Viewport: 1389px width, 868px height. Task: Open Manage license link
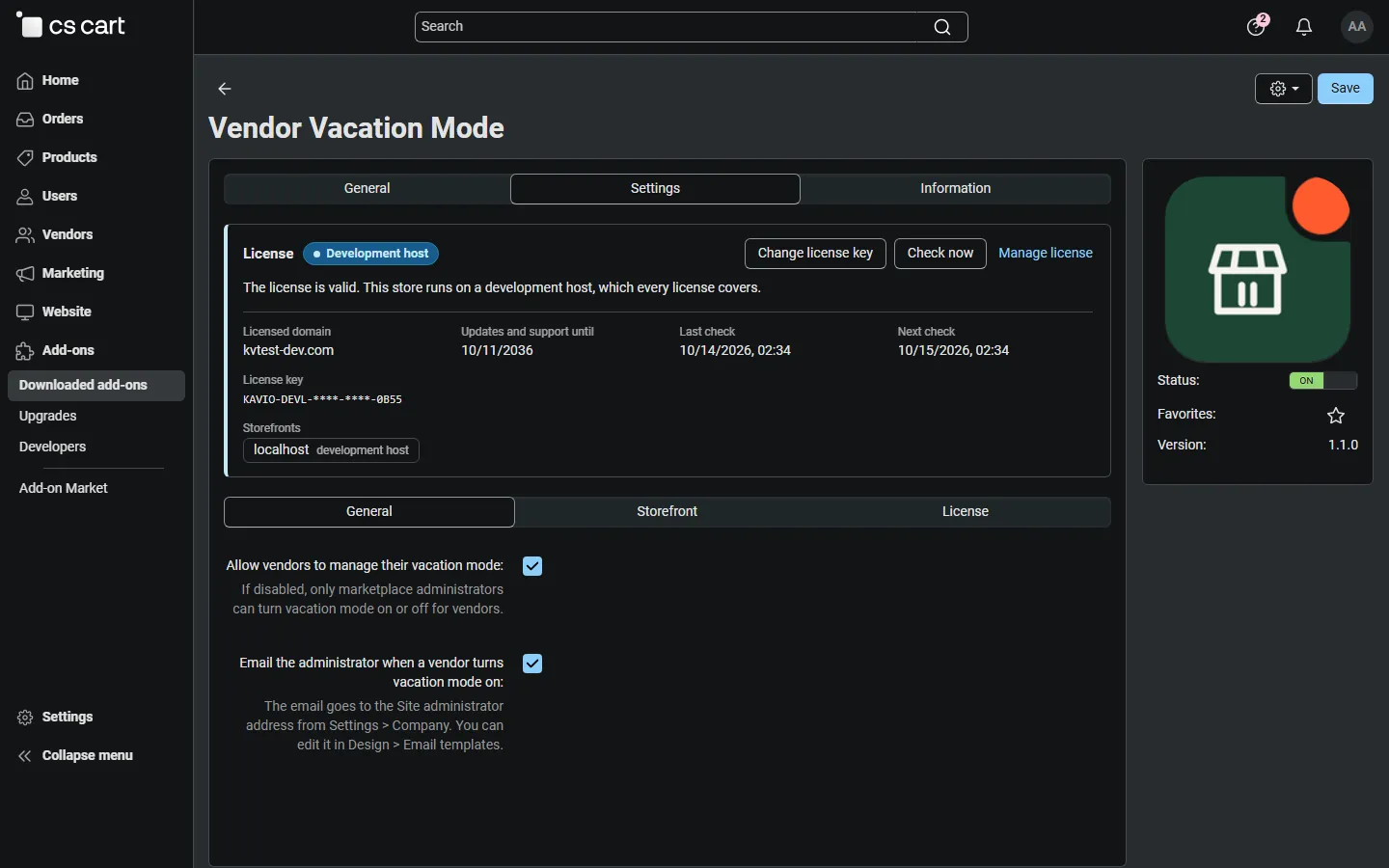[1046, 254]
